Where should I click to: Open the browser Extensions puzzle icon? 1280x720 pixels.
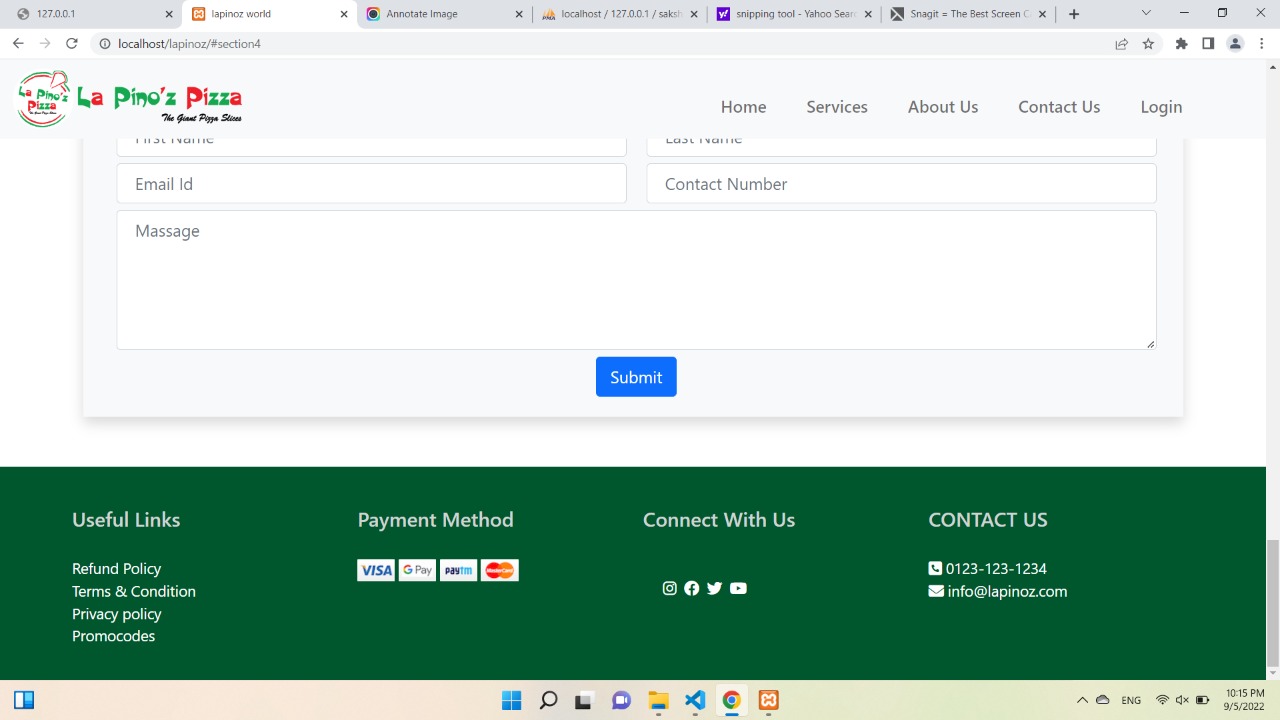point(1181,43)
